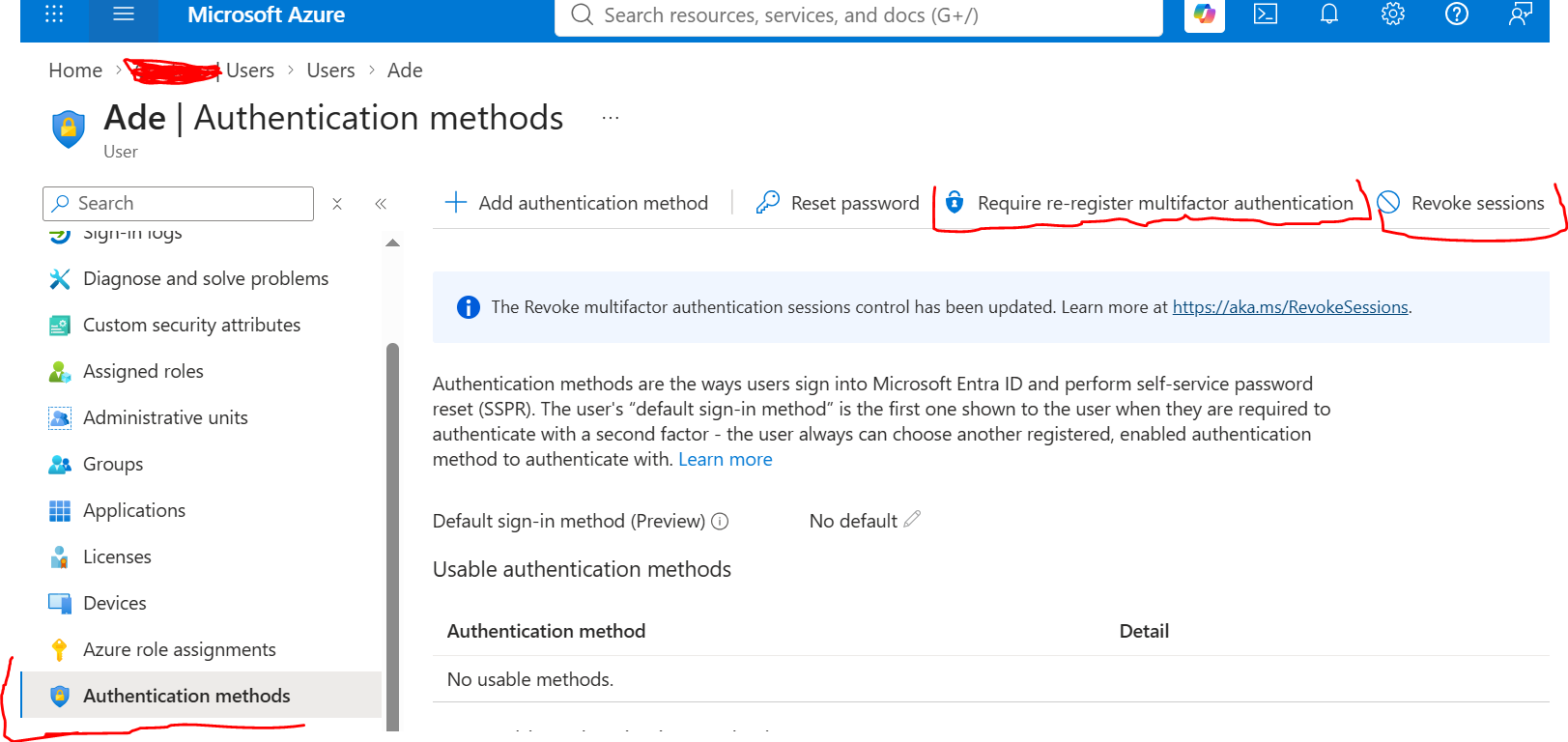Click the Administrative units icon
This screenshot has width=1568, height=742.
tap(60, 418)
